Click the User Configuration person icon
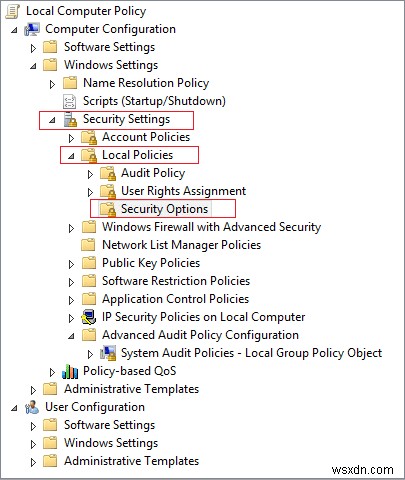Image resolution: width=405 pixels, height=480 pixels. [x=32, y=407]
